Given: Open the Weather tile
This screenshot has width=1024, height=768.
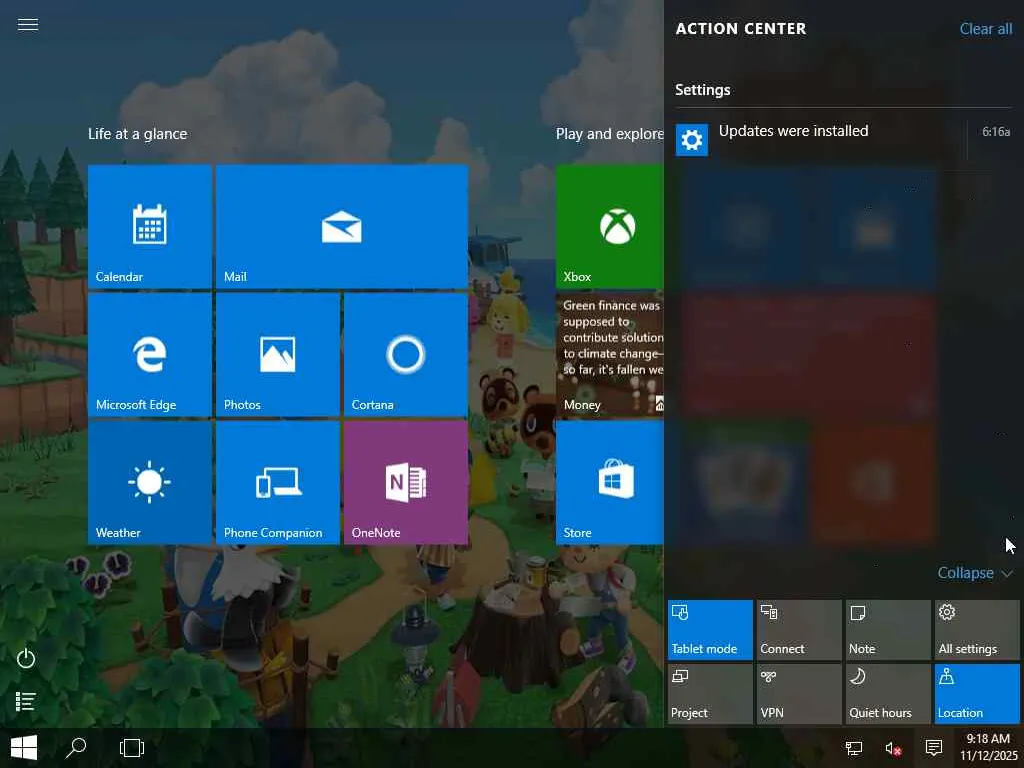Looking at the screenshot, I should pyautogui.click(x=150, y=482).
